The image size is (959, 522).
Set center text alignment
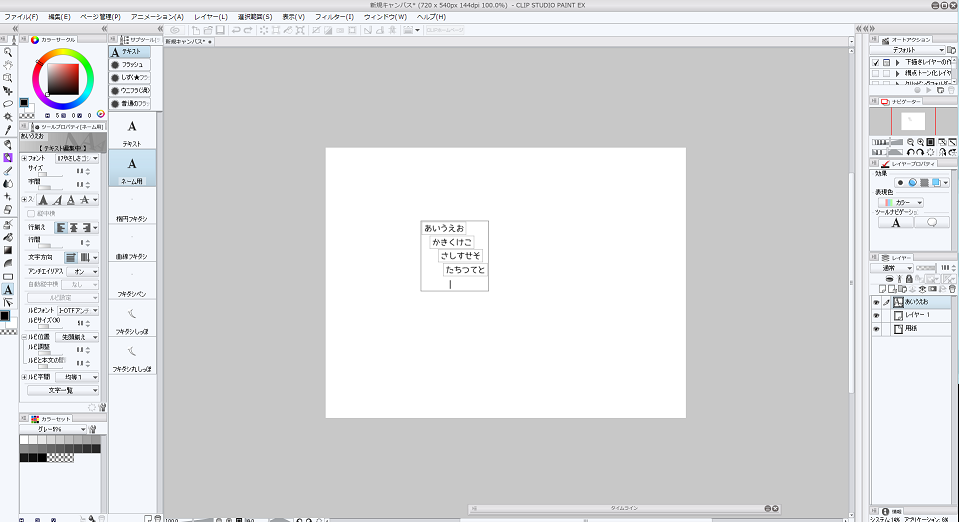[x=73, y=228]
